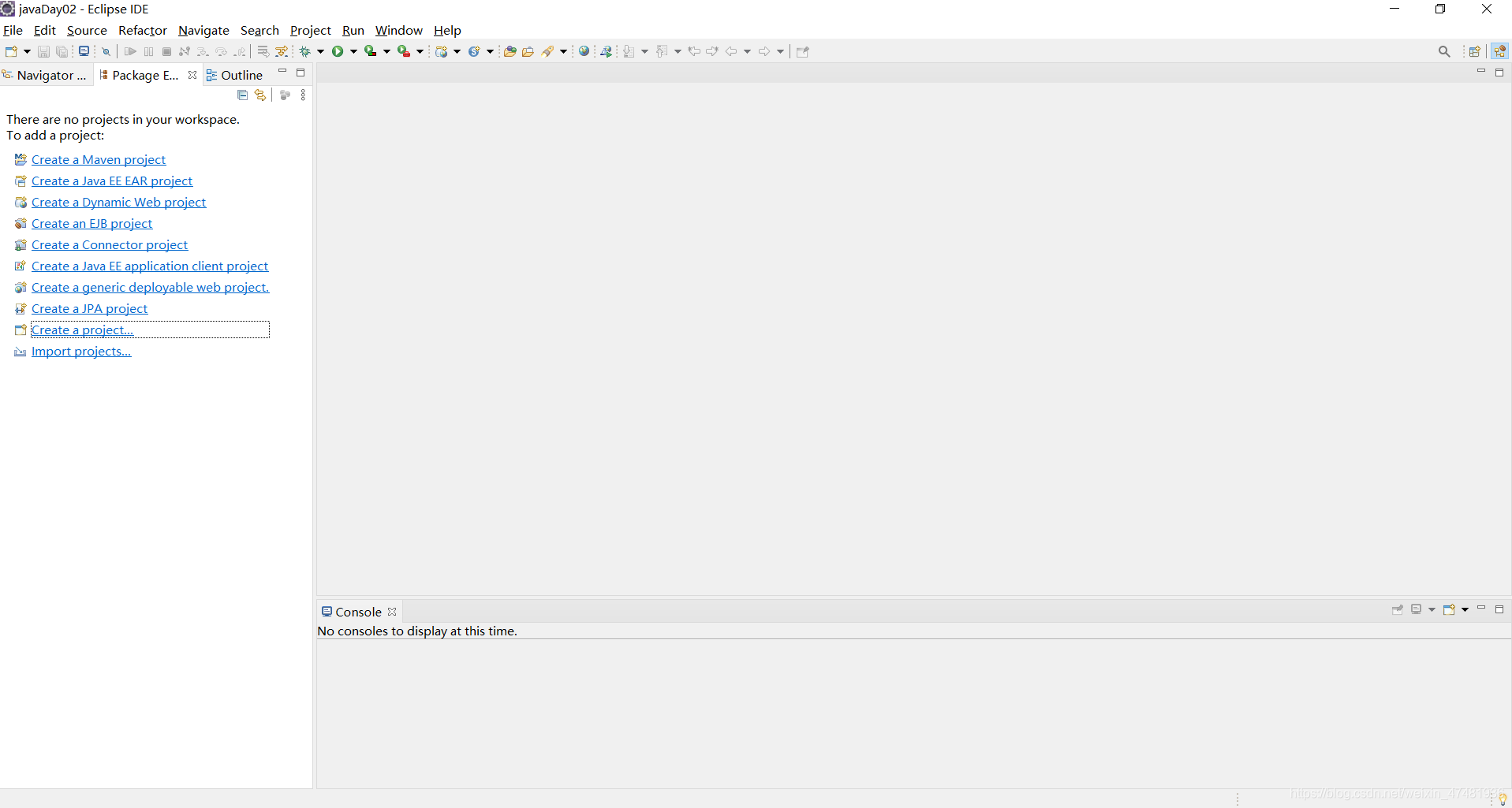Click Create a JPA project link
This screenshot has height=808, width=1512.
click(x=90, y=309)
